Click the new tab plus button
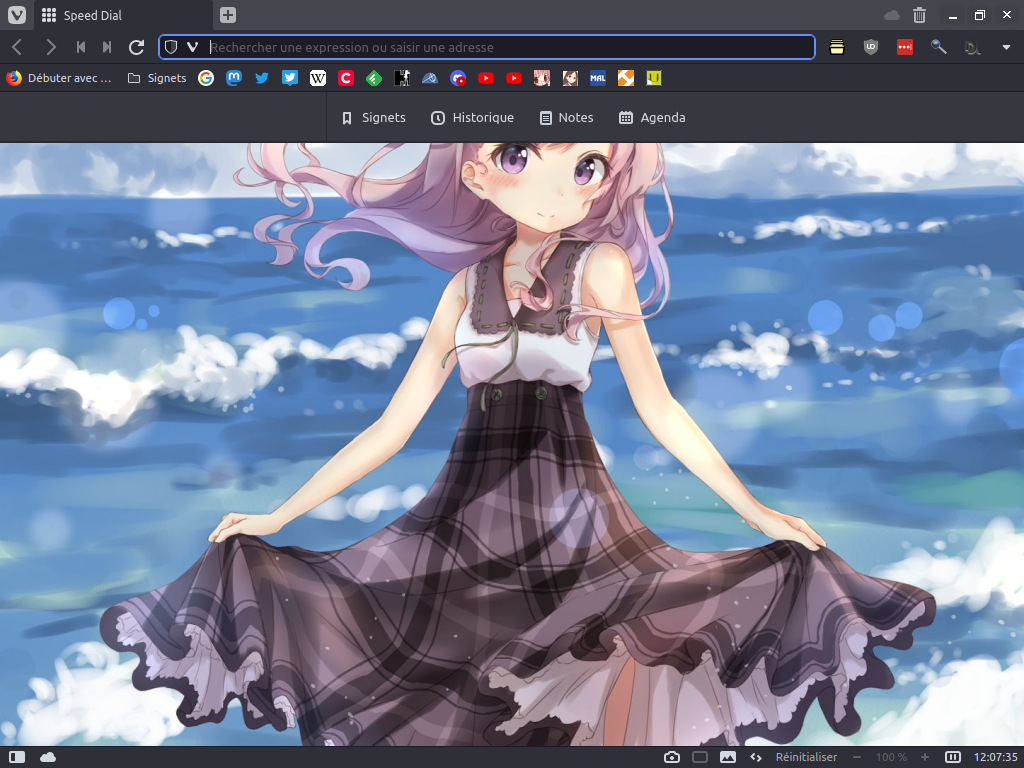The width and height of the screenshot is (1024, 768). tap(228, 15)
